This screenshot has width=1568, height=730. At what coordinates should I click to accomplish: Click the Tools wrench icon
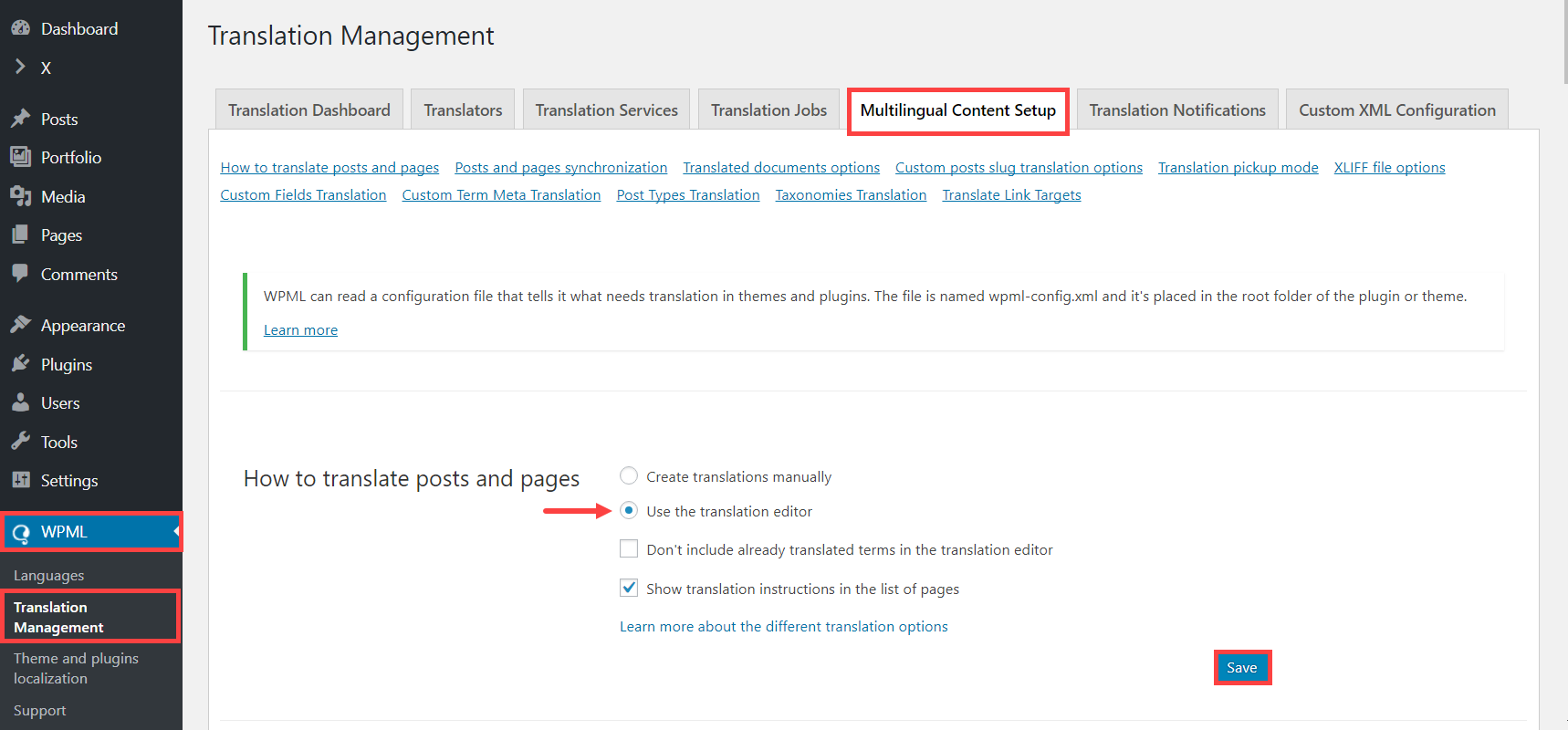[20, 442]
